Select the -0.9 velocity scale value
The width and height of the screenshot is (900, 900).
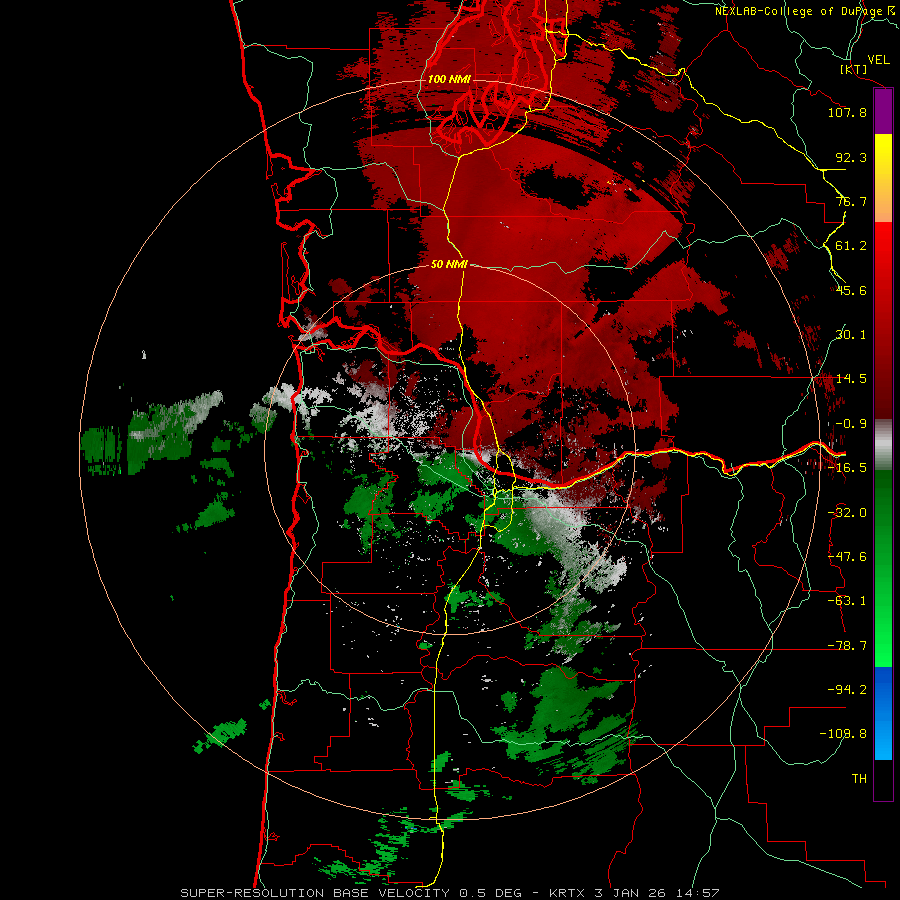851,424
